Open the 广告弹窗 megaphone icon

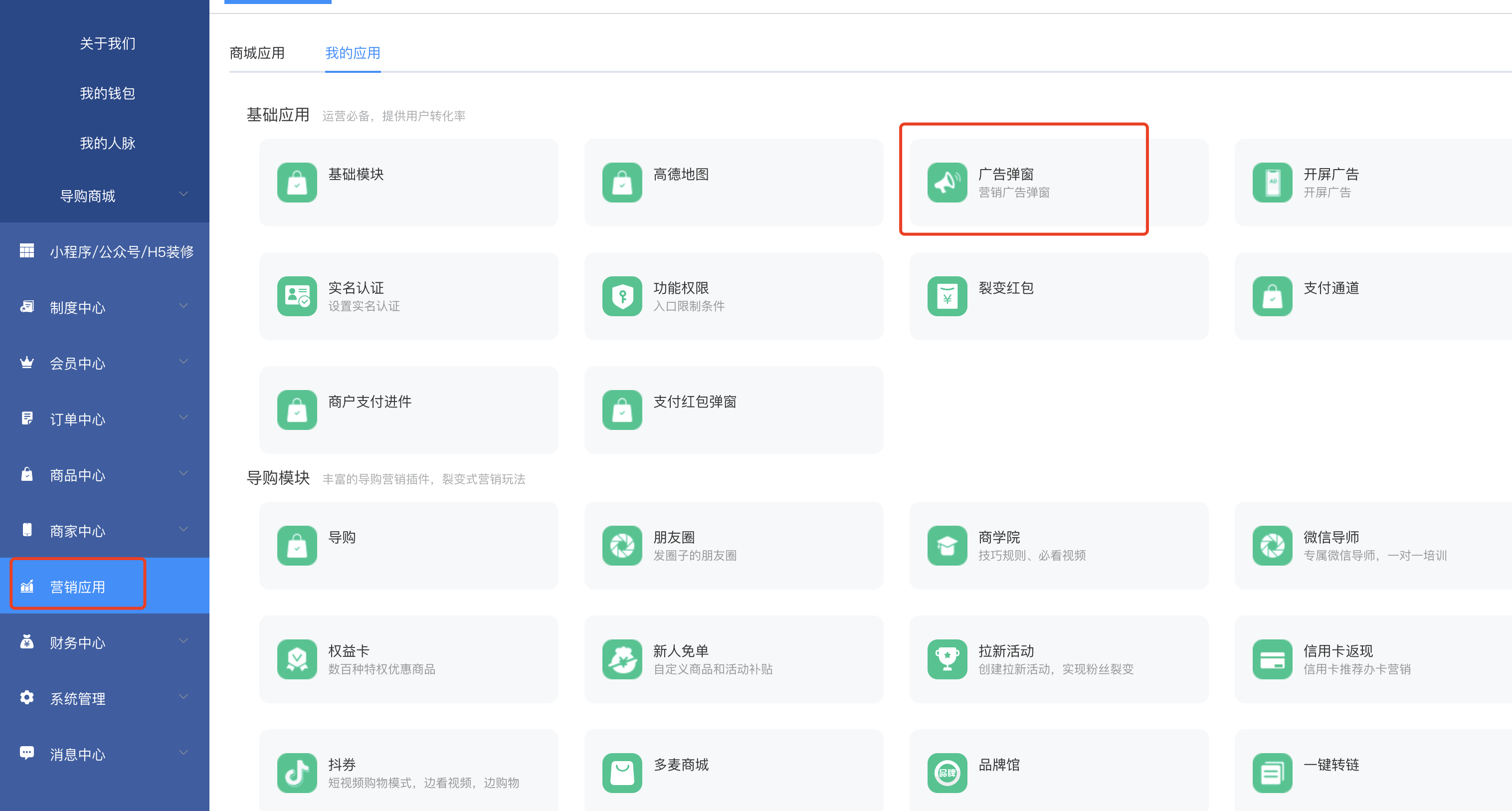[x=947, y=183]
